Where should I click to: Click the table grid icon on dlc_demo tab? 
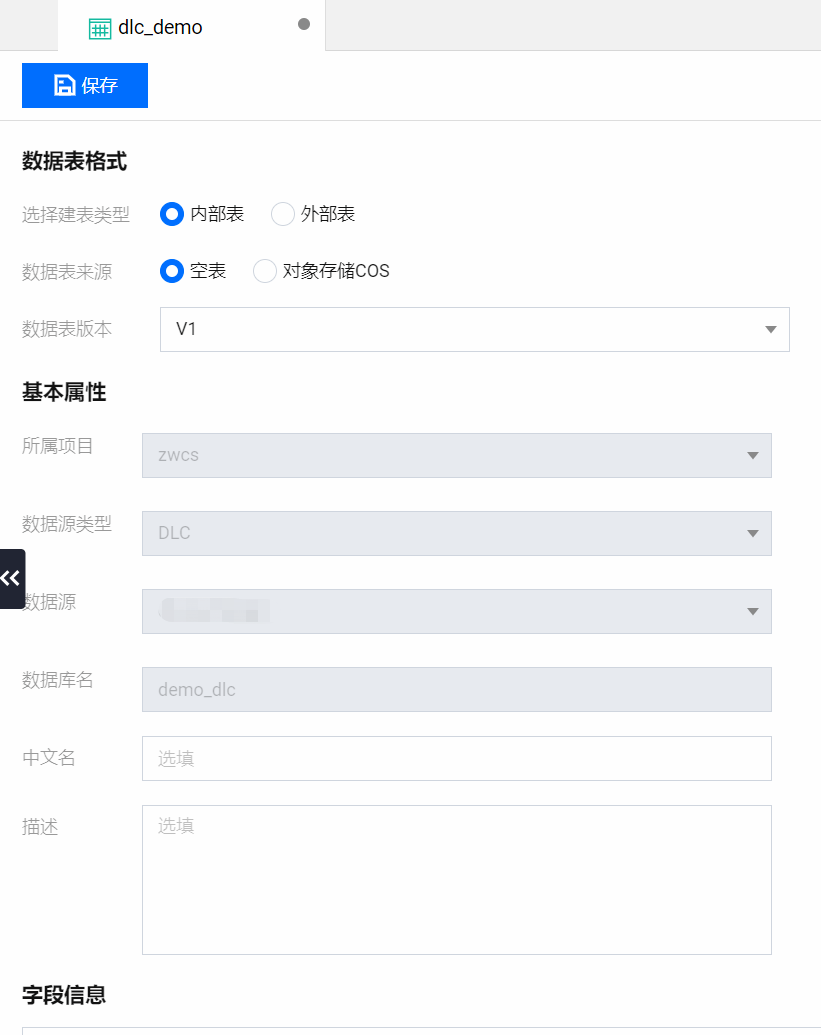tap(100, 28)
